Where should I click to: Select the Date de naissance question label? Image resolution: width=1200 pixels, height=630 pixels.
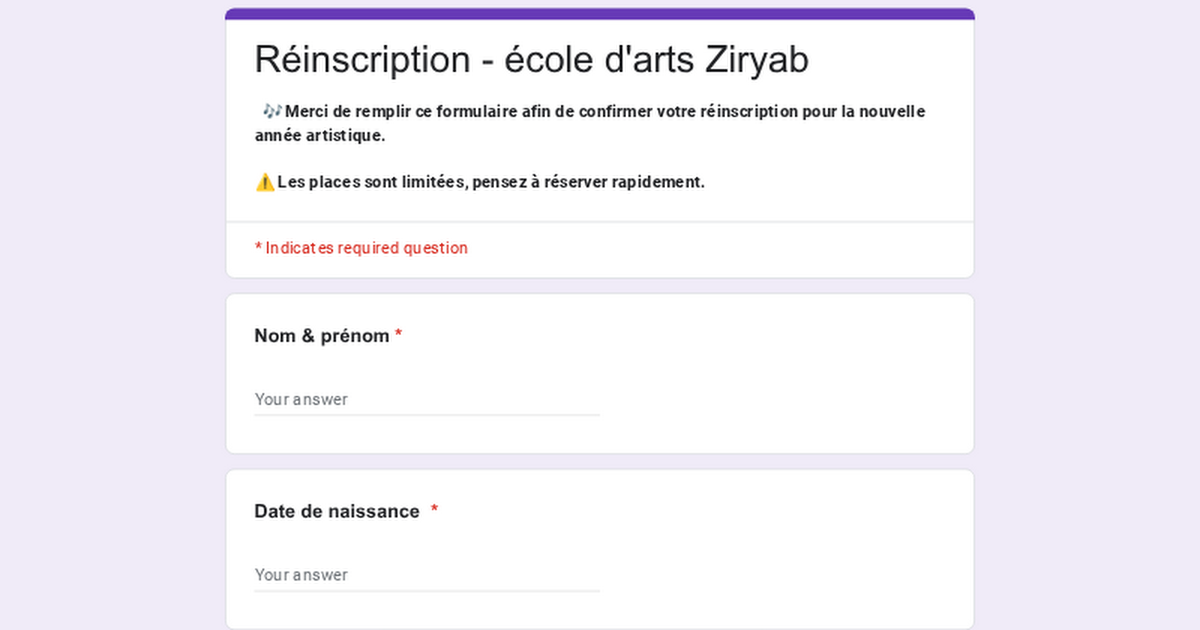click(335, 511)
